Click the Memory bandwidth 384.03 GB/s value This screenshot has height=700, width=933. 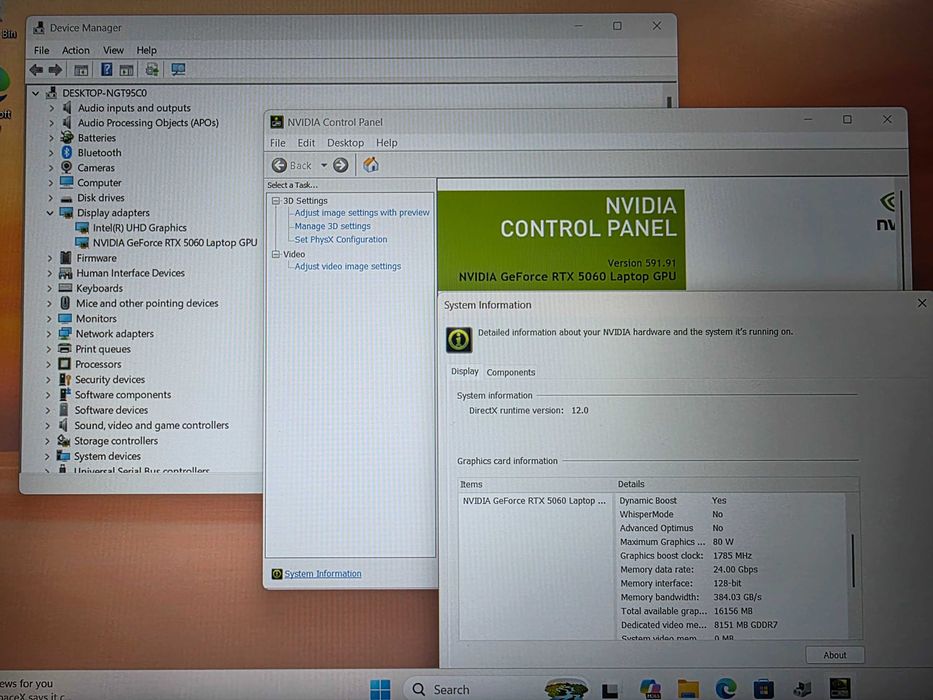737,597
